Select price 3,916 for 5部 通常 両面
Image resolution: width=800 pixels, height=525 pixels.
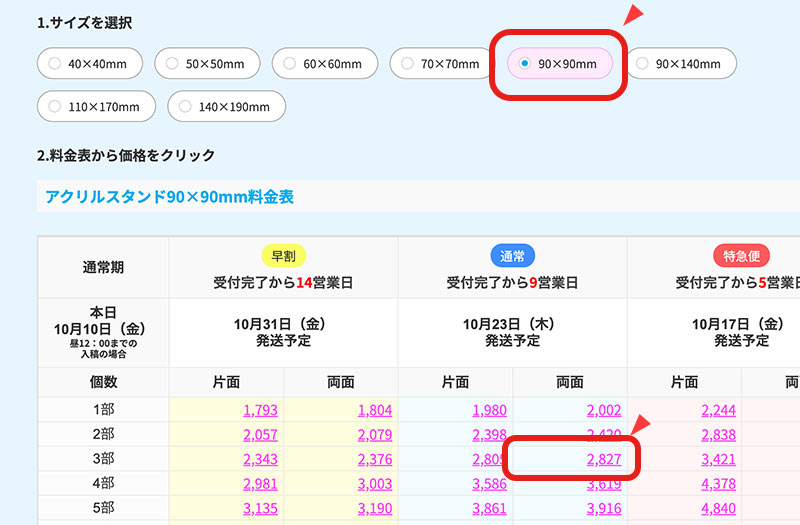603,508
